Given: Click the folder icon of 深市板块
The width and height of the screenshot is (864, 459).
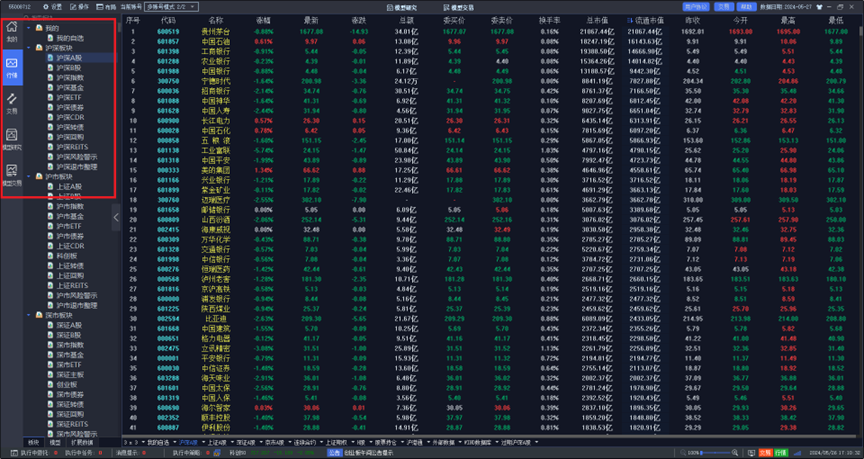Looking at the screenshot, I should [x=39, y=315].
